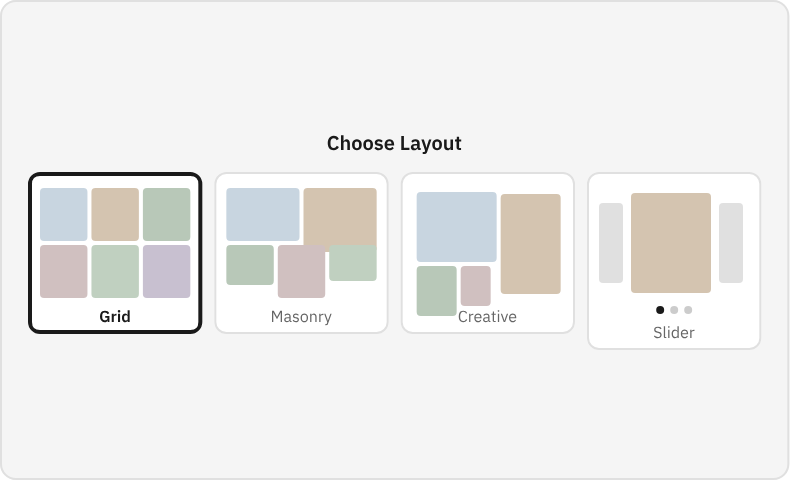
Task: Select the Grid layout option
Action: pos(115,253)
